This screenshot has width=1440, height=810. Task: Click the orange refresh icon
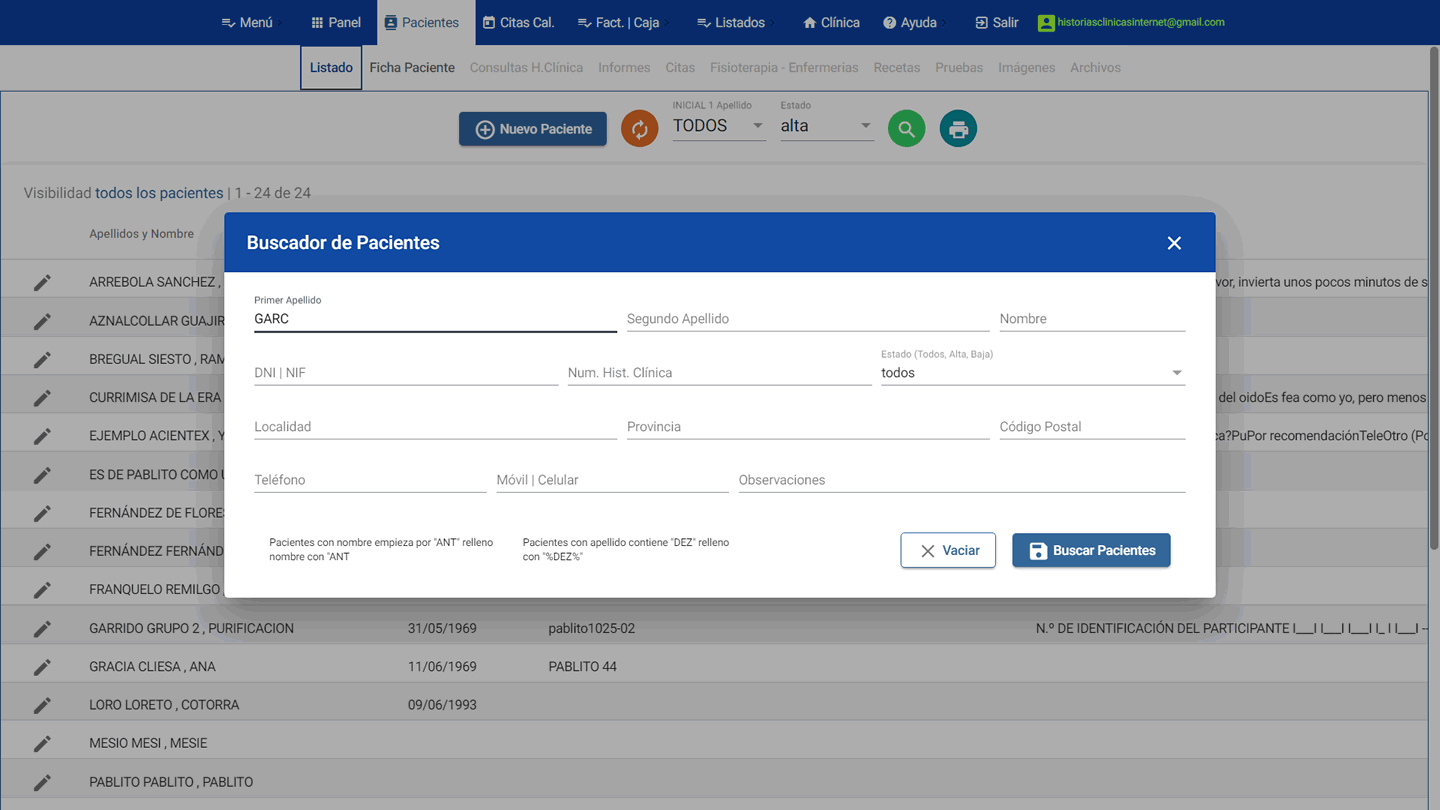click(x=639, y=129)
